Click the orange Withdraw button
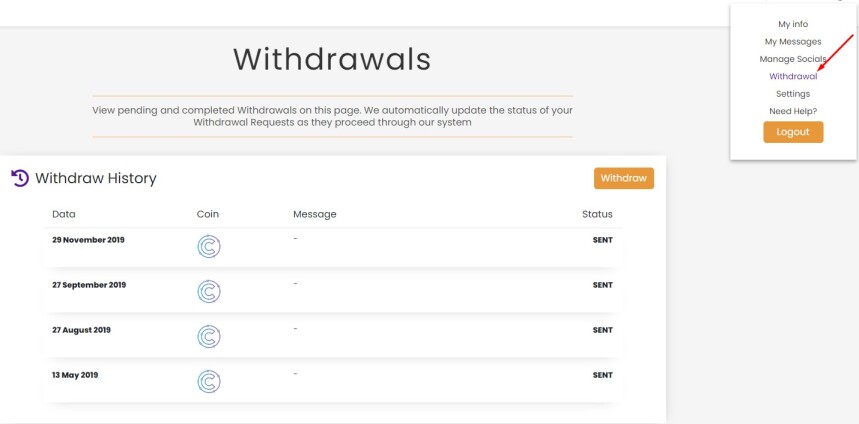Screen dimensions: 859x424 click(623, 178)
